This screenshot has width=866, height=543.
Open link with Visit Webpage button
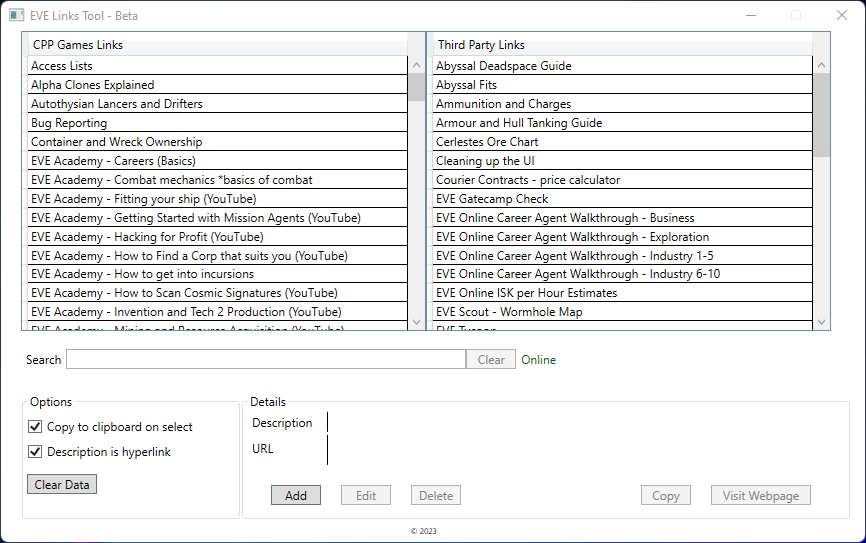pos(761,495)
